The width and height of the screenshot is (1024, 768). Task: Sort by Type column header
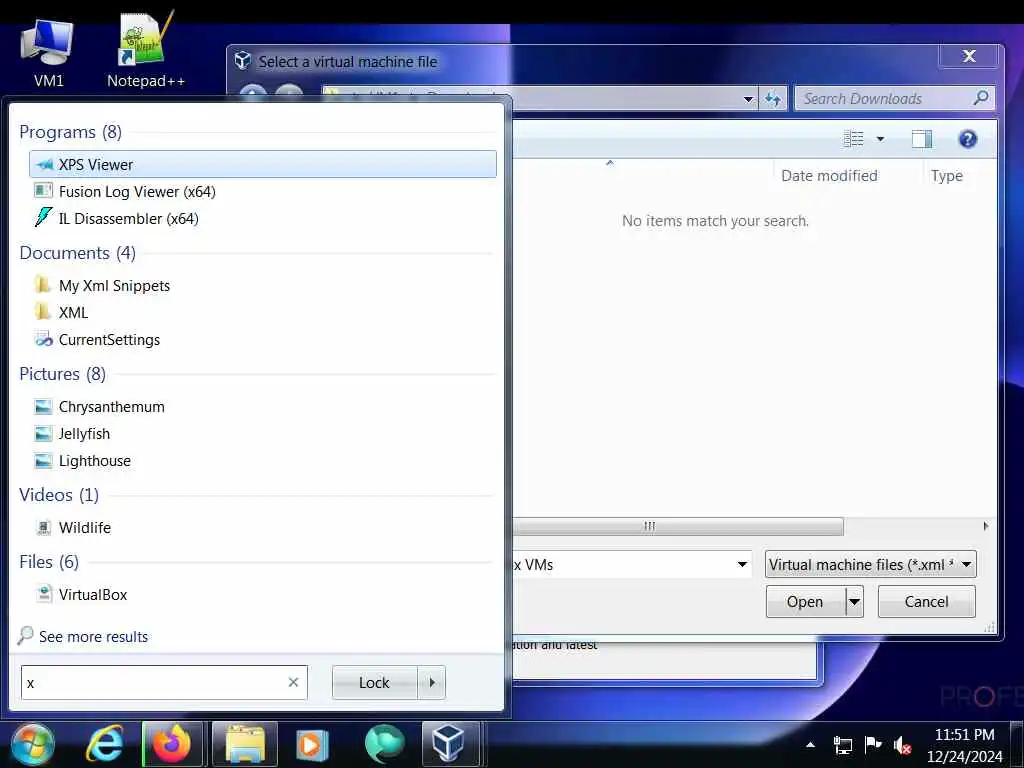(x=947, y=175)
